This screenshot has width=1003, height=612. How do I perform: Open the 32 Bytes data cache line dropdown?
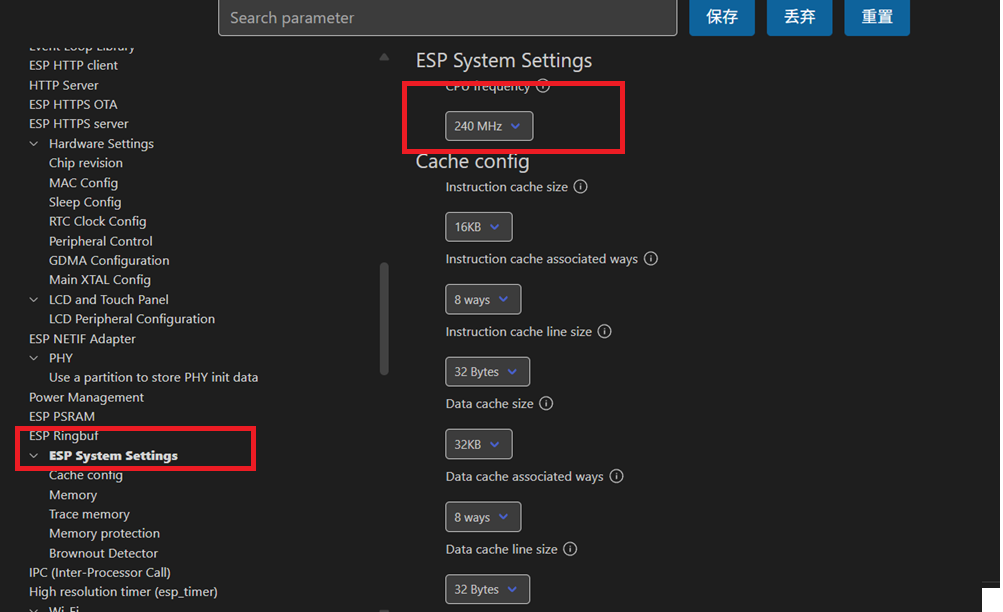[487, 590]
